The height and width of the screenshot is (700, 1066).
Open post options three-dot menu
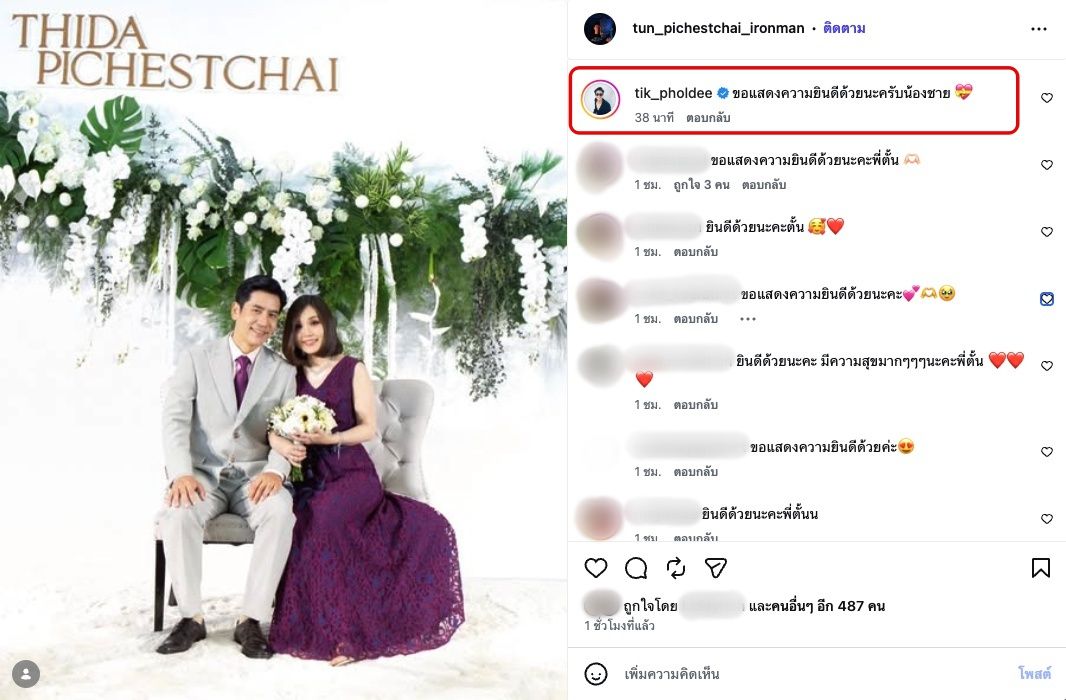pos(1039,29)
